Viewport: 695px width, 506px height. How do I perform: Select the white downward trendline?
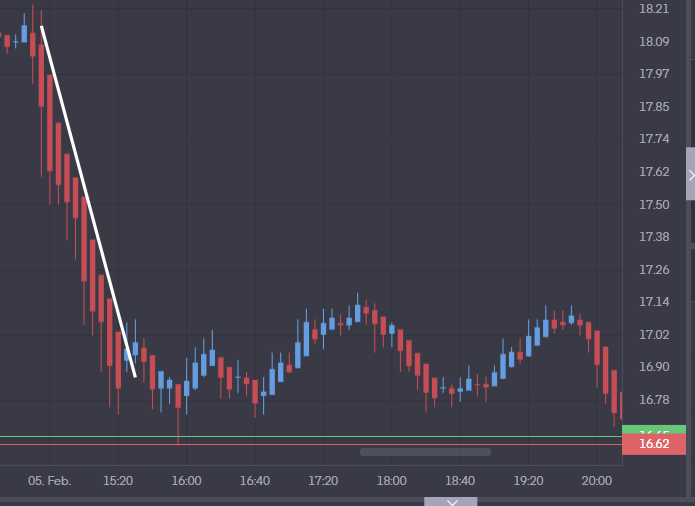(88, 200)
